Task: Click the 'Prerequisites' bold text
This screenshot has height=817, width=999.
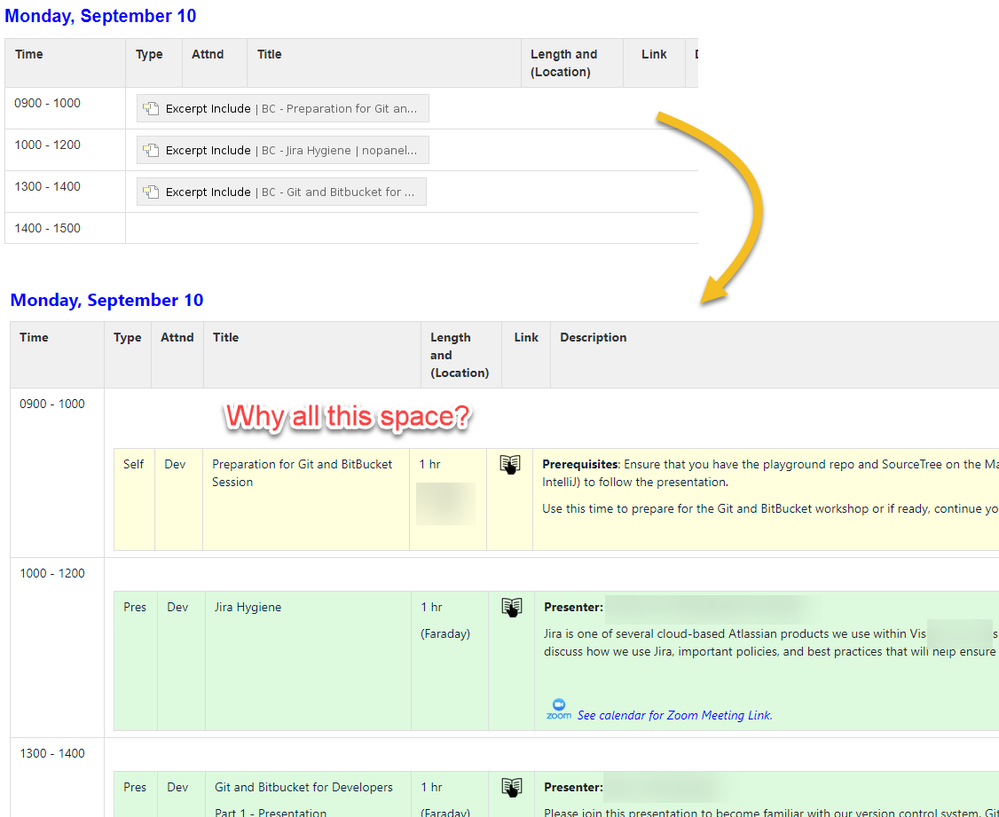Action: point(580,464)
